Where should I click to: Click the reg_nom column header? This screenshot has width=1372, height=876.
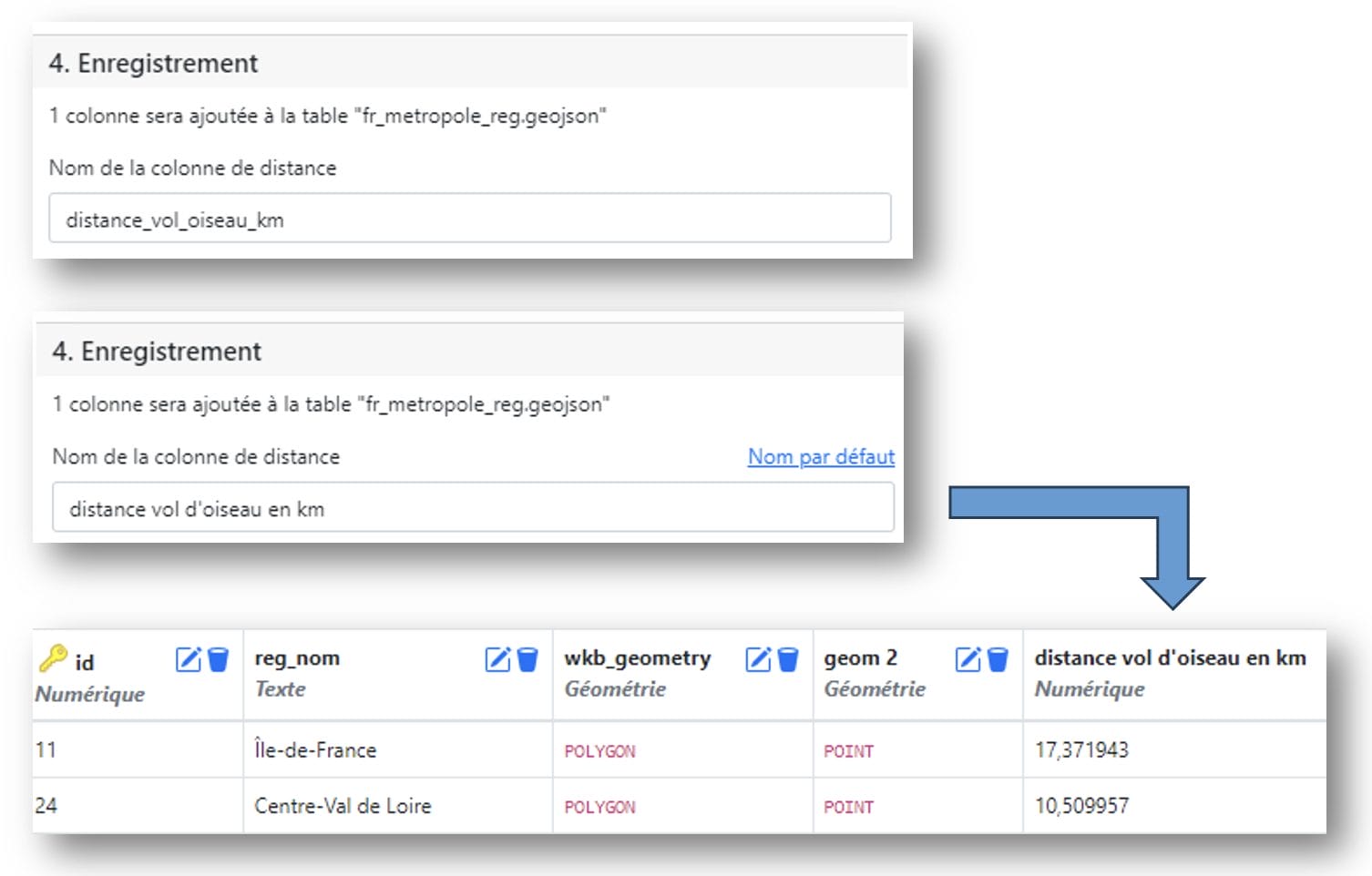(297, 658)
